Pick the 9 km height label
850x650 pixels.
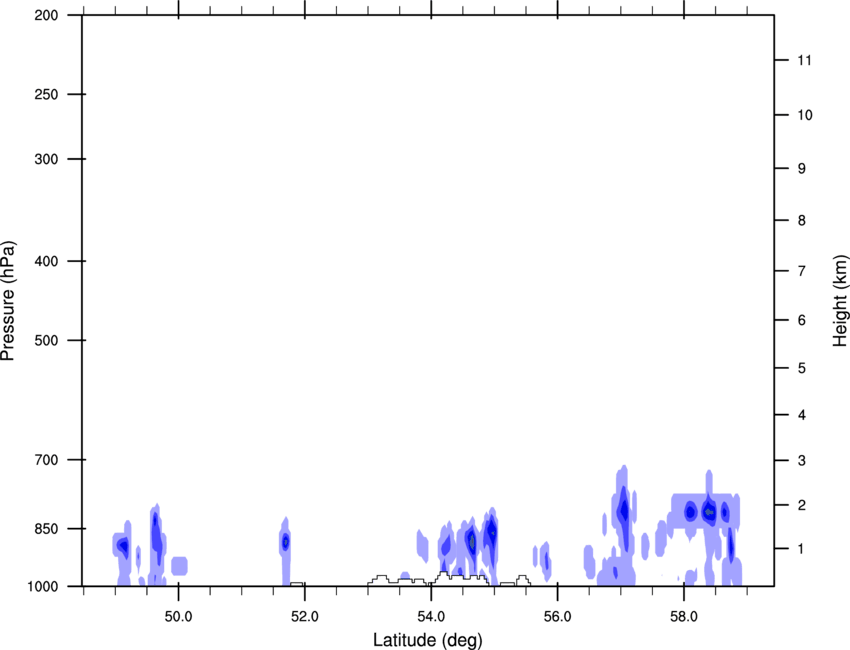pos(802,169)
